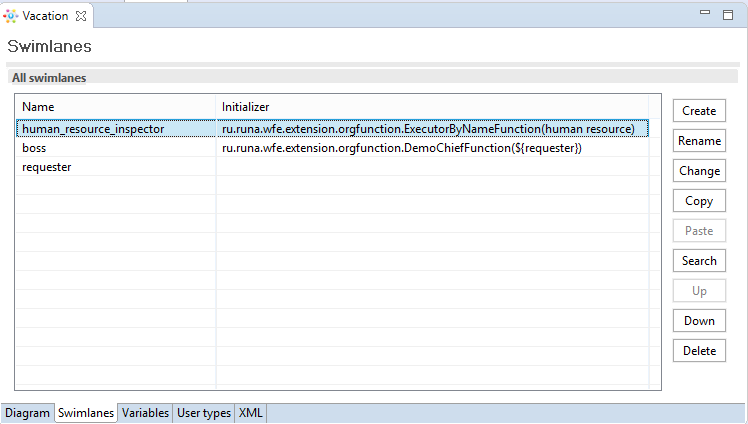This screenshot has width=748, height=424.
Task: Maximize the editor panel
Action: point(728,14)
